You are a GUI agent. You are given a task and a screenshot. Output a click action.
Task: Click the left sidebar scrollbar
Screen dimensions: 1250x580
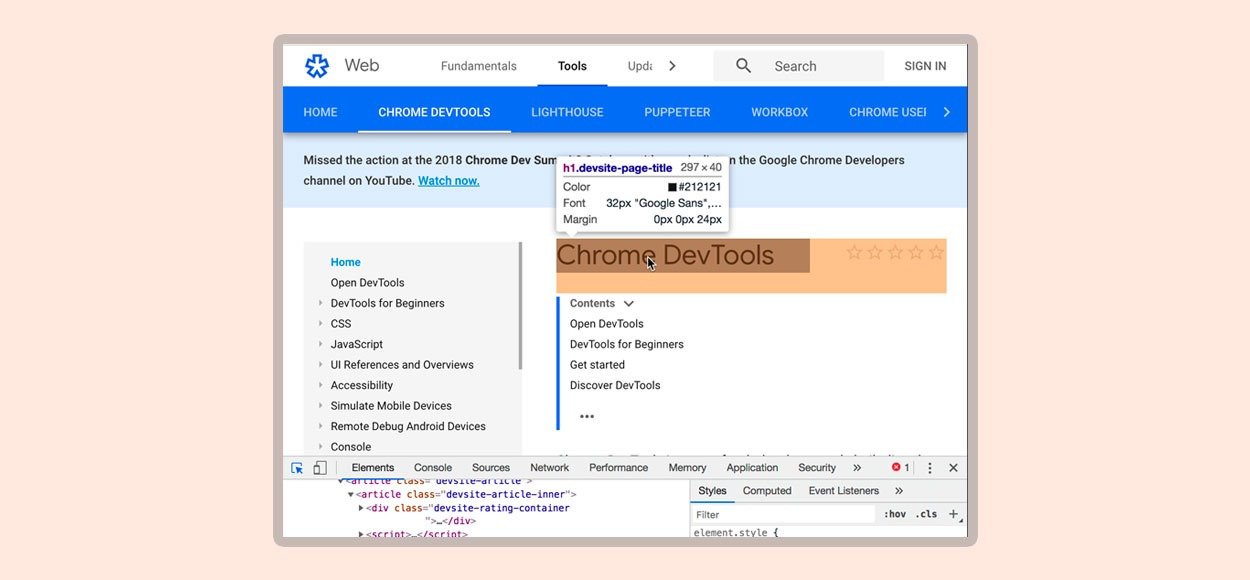click(520, 306)
